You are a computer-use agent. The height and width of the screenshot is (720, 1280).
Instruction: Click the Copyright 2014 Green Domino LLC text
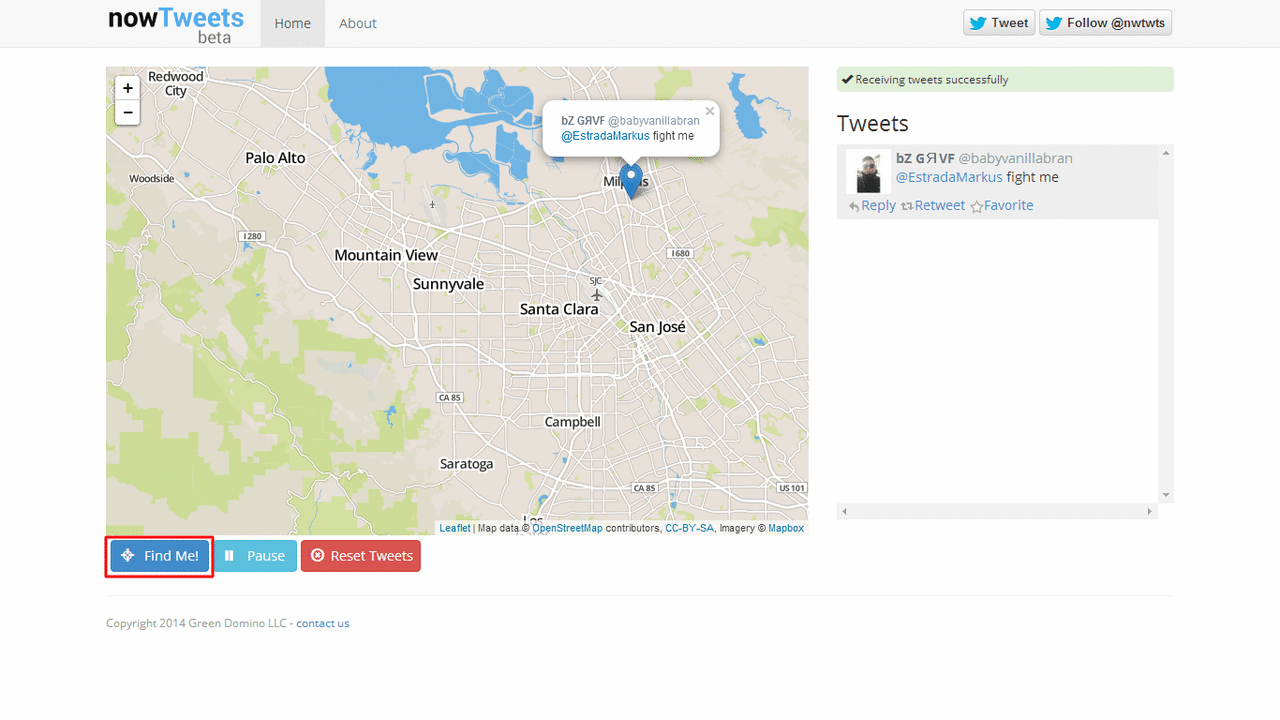[x=197, y=623]
